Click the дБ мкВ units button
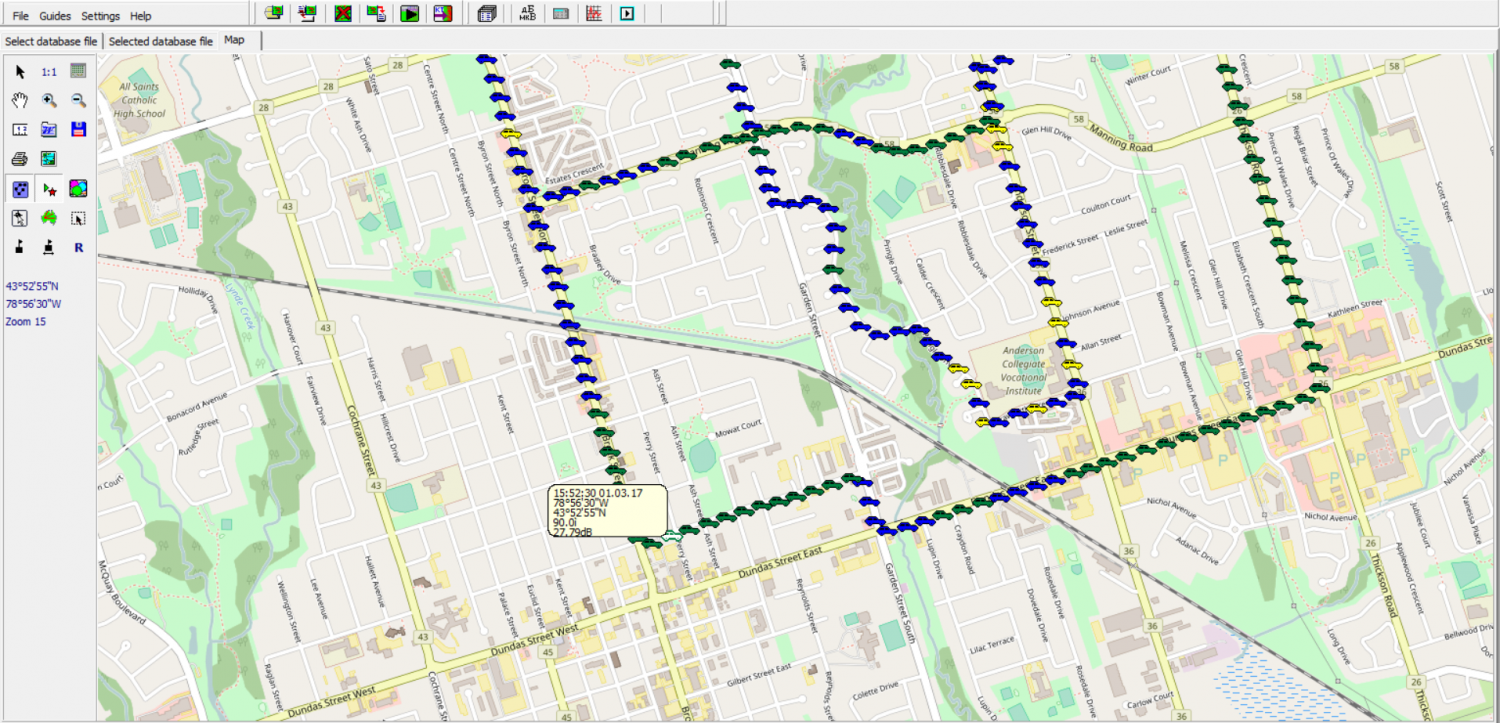 click(x=527, y=13)
